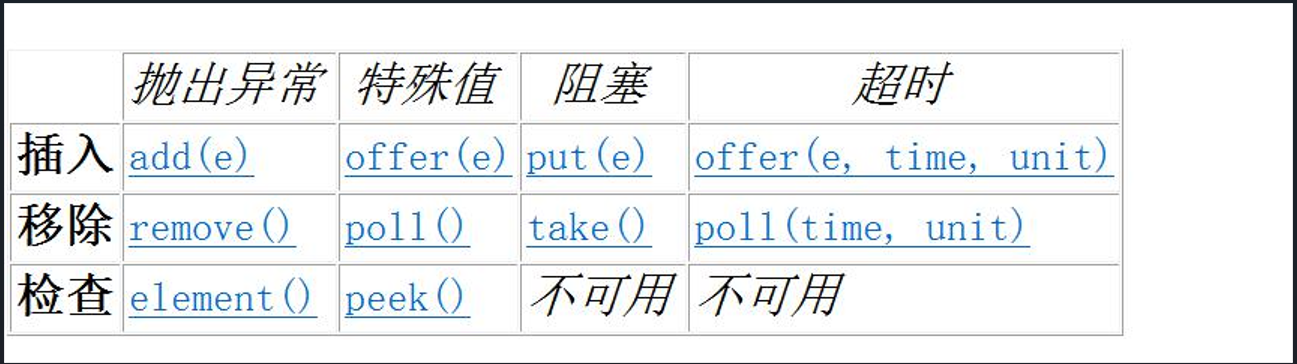This screenshot has height=364, width=1297.
Task: Open poll(time, unit) link
Action: pos(862,228)
